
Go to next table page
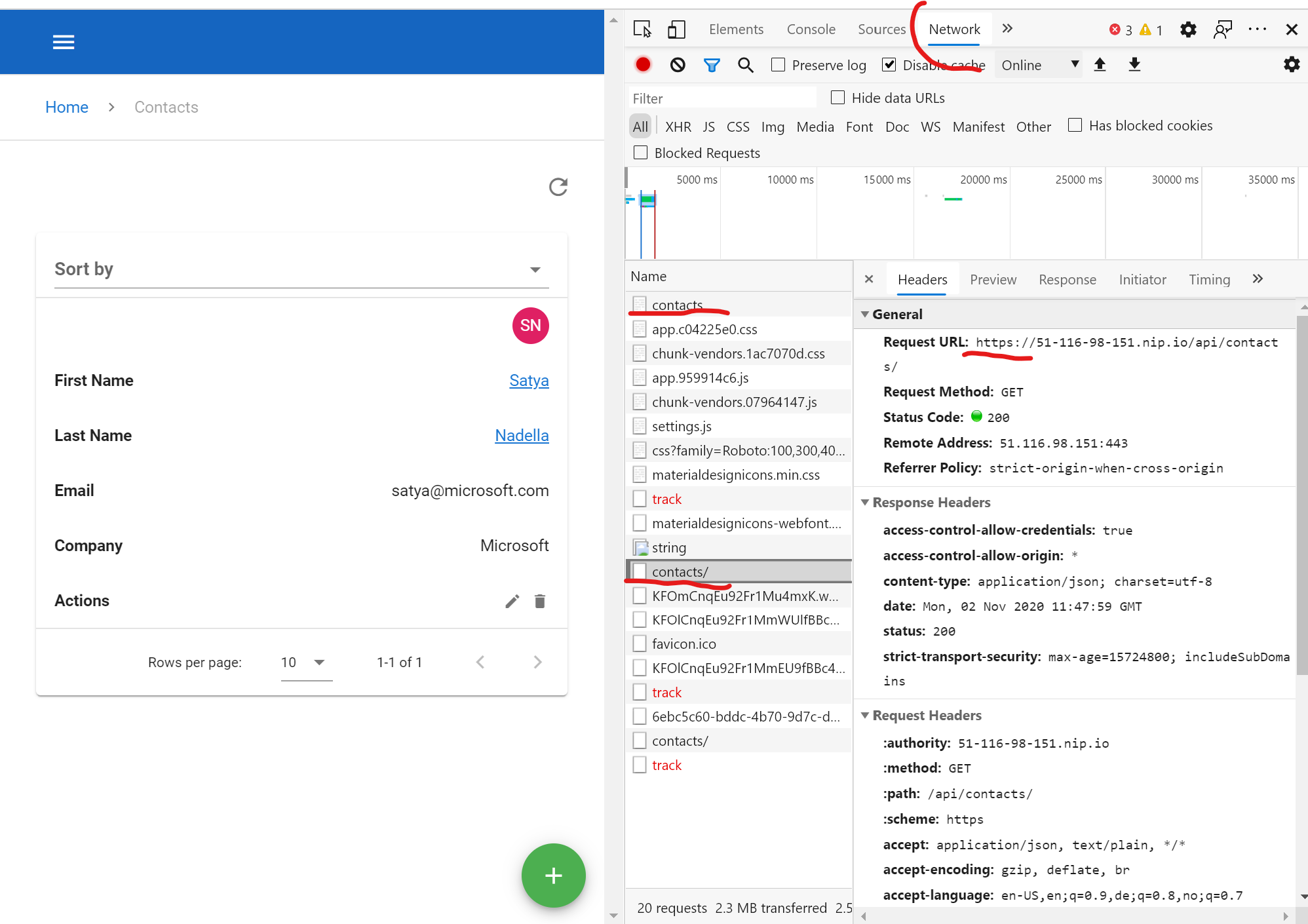point(538,662)
